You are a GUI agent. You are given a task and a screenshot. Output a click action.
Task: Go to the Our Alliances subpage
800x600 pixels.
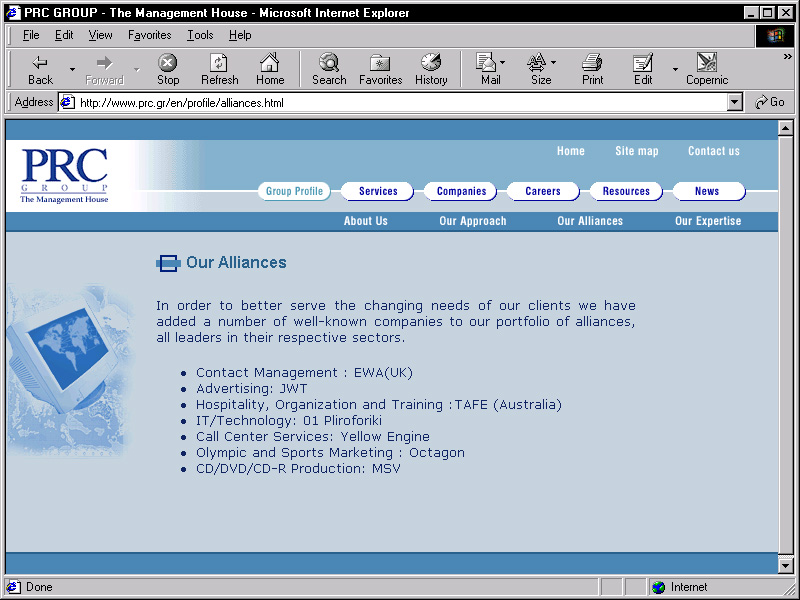(x=590, y=221)
